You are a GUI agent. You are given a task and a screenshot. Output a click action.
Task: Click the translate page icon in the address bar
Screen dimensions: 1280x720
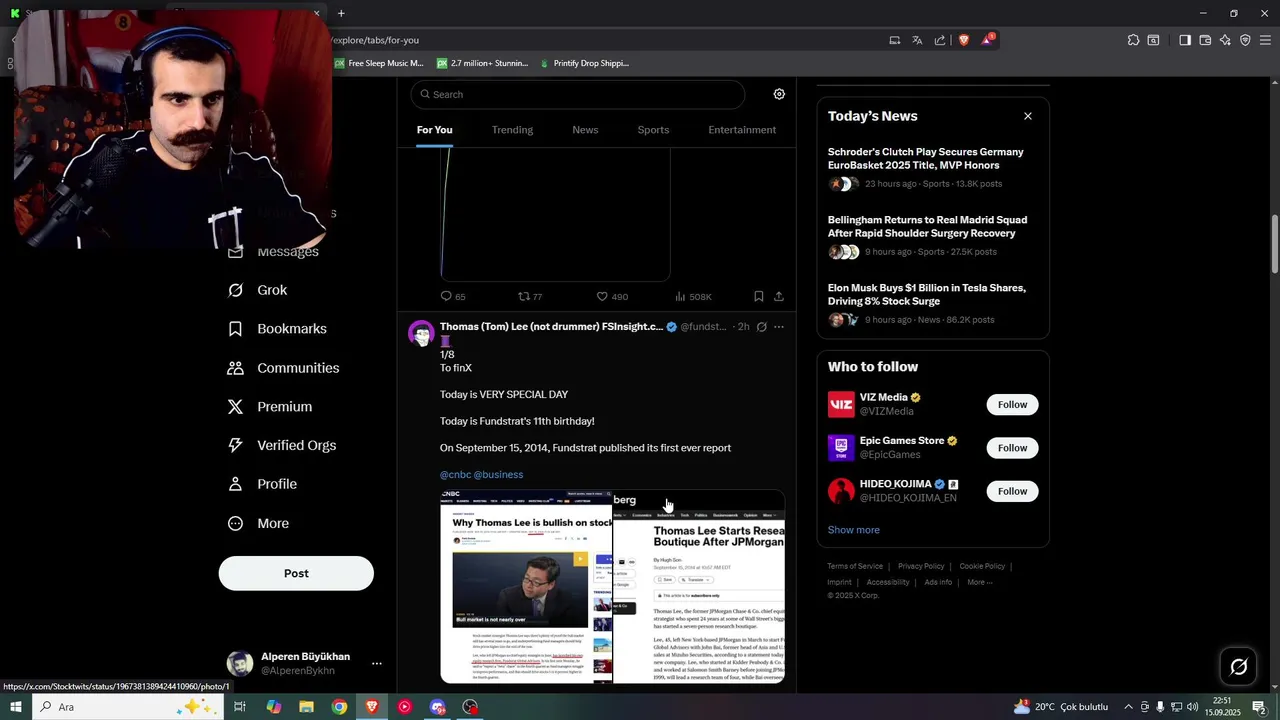[917, 40]
